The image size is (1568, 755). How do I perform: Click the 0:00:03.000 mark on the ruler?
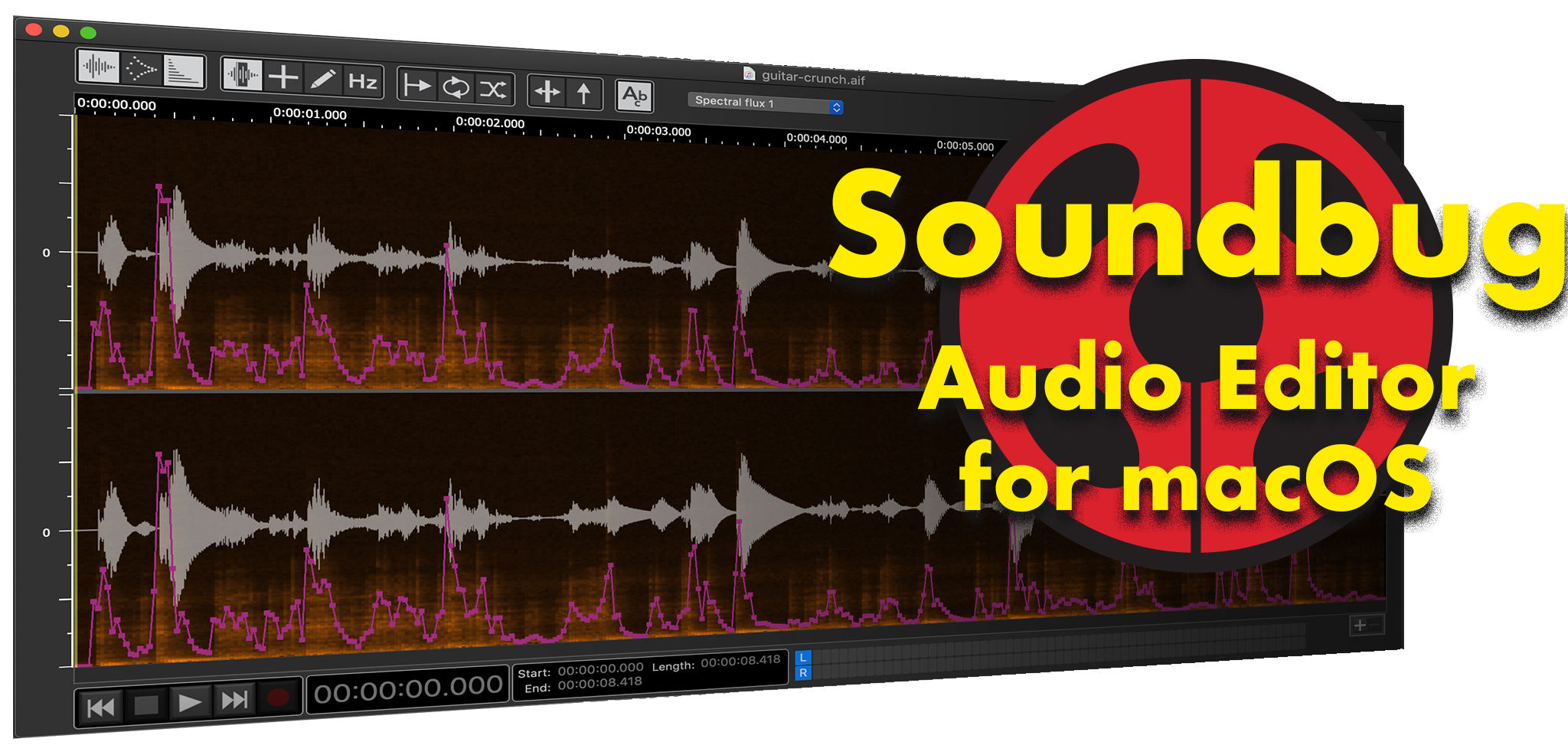pyautogui.click(x=658, y=131)
